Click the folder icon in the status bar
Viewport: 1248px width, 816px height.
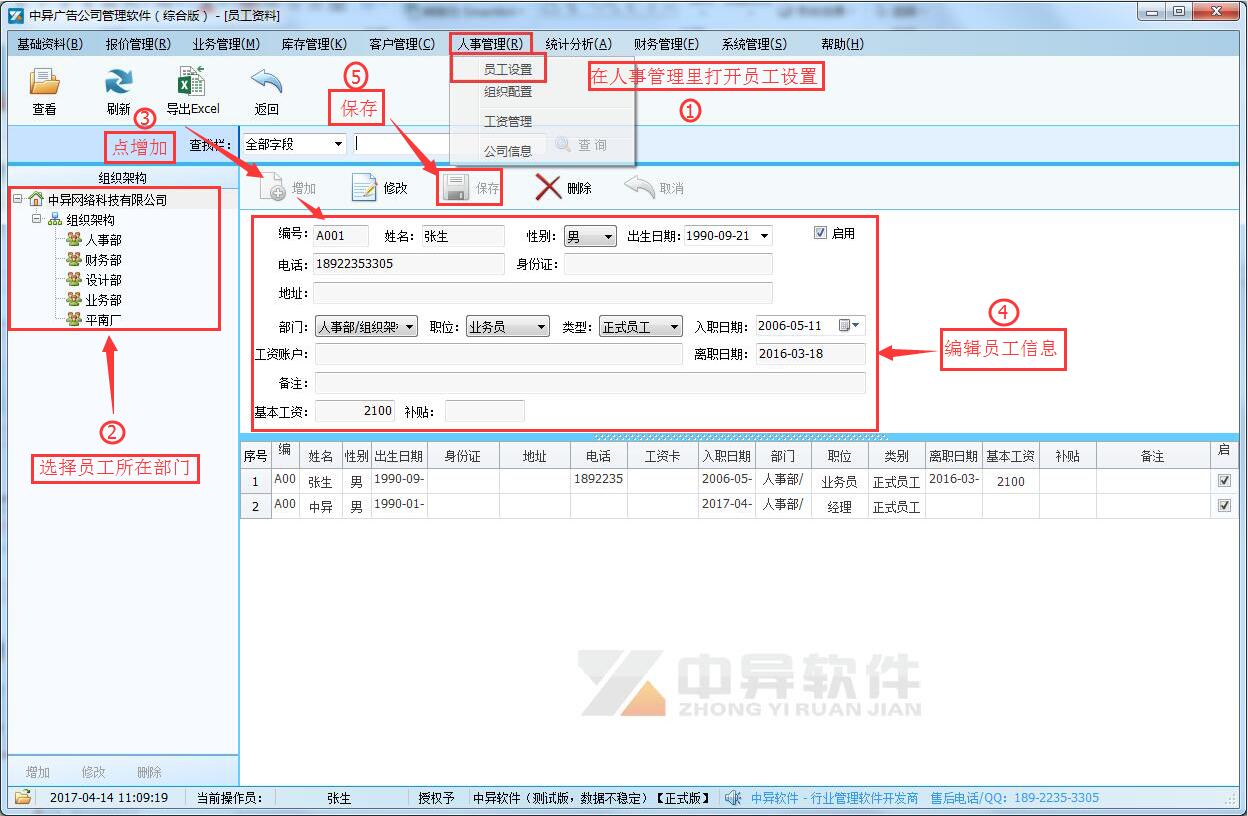tap(22, 797)
